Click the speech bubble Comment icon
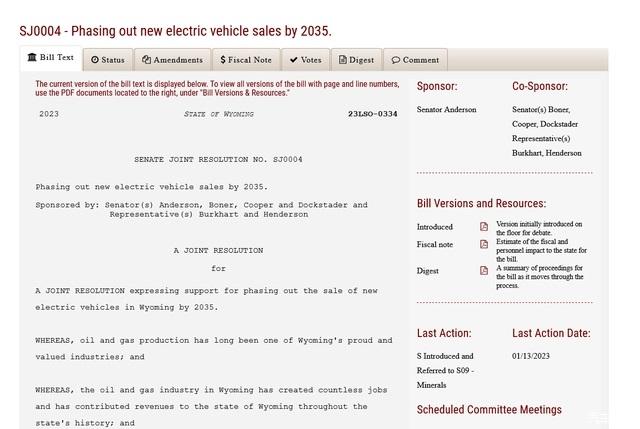Image resolution: width=640 pixels, height=429 pixels. (395, 60)
